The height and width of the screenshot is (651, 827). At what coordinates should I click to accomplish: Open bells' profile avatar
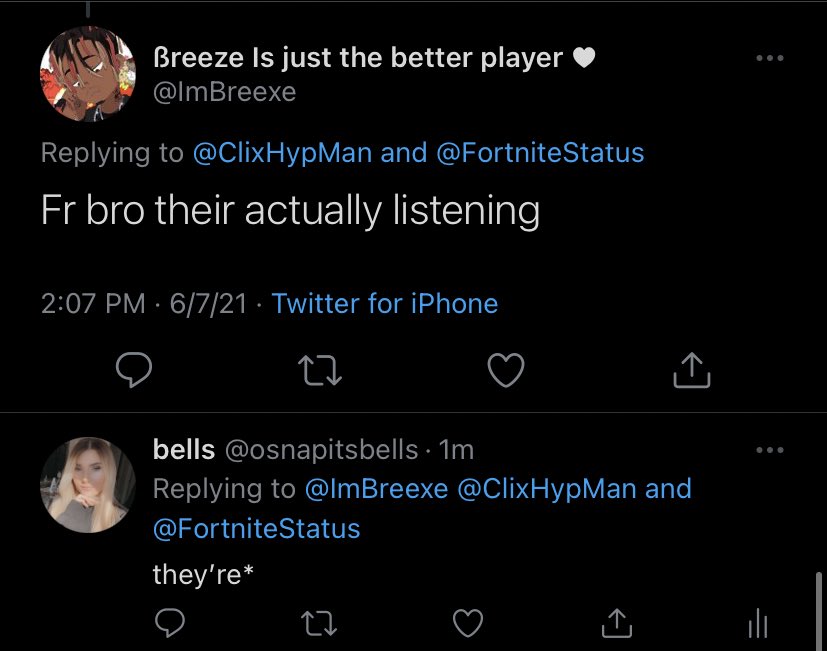coord(87,484)
